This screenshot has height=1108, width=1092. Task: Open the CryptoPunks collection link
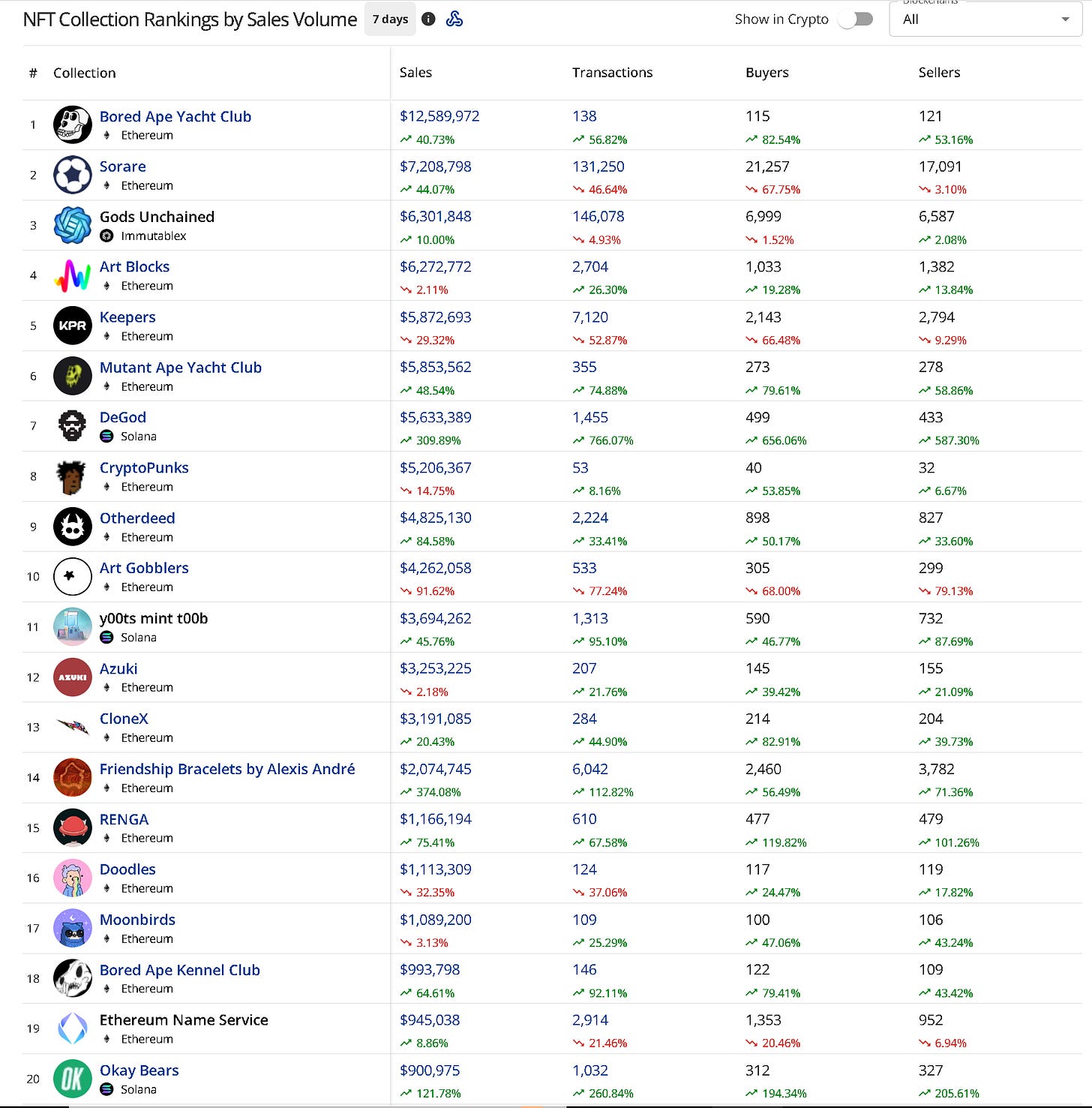[x=144, y=467]
